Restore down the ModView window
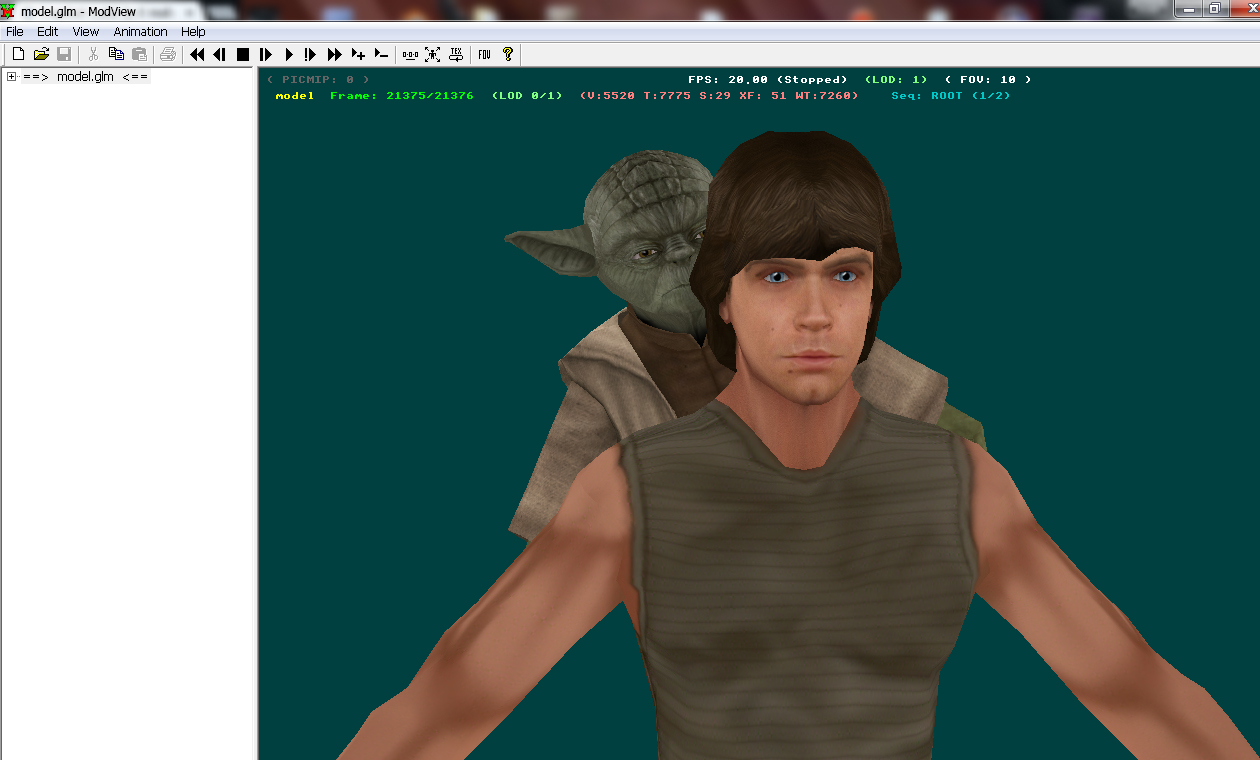 pyautogui.click(x=1214, y=8)
